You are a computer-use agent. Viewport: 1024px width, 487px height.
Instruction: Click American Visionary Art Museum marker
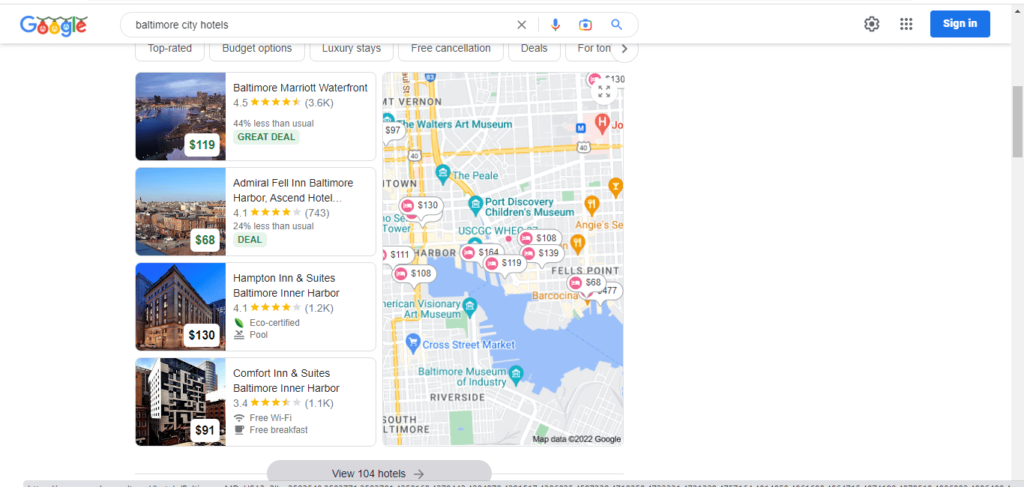click(470, 306)
